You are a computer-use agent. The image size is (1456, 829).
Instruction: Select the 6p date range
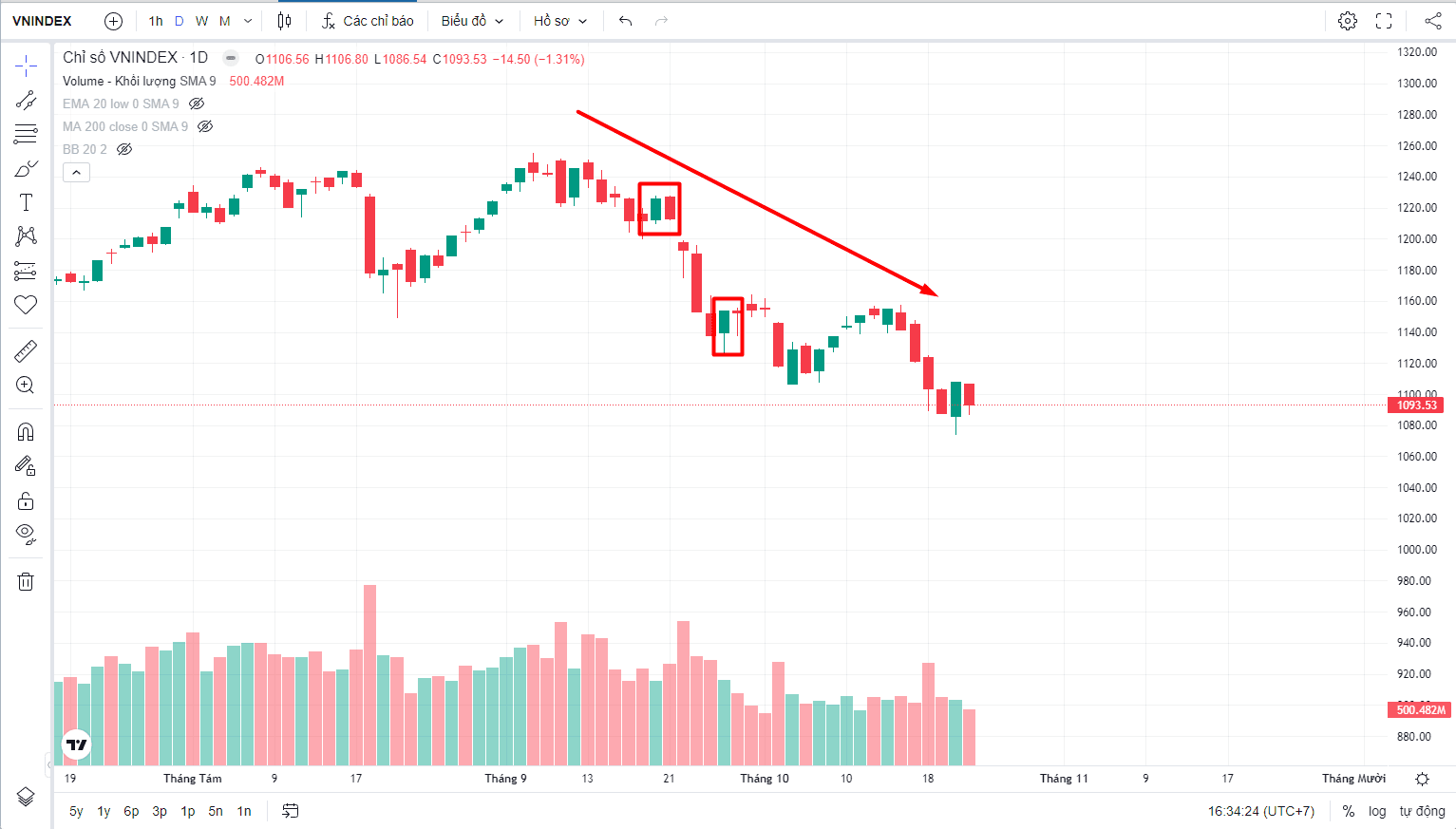point(131,811)
